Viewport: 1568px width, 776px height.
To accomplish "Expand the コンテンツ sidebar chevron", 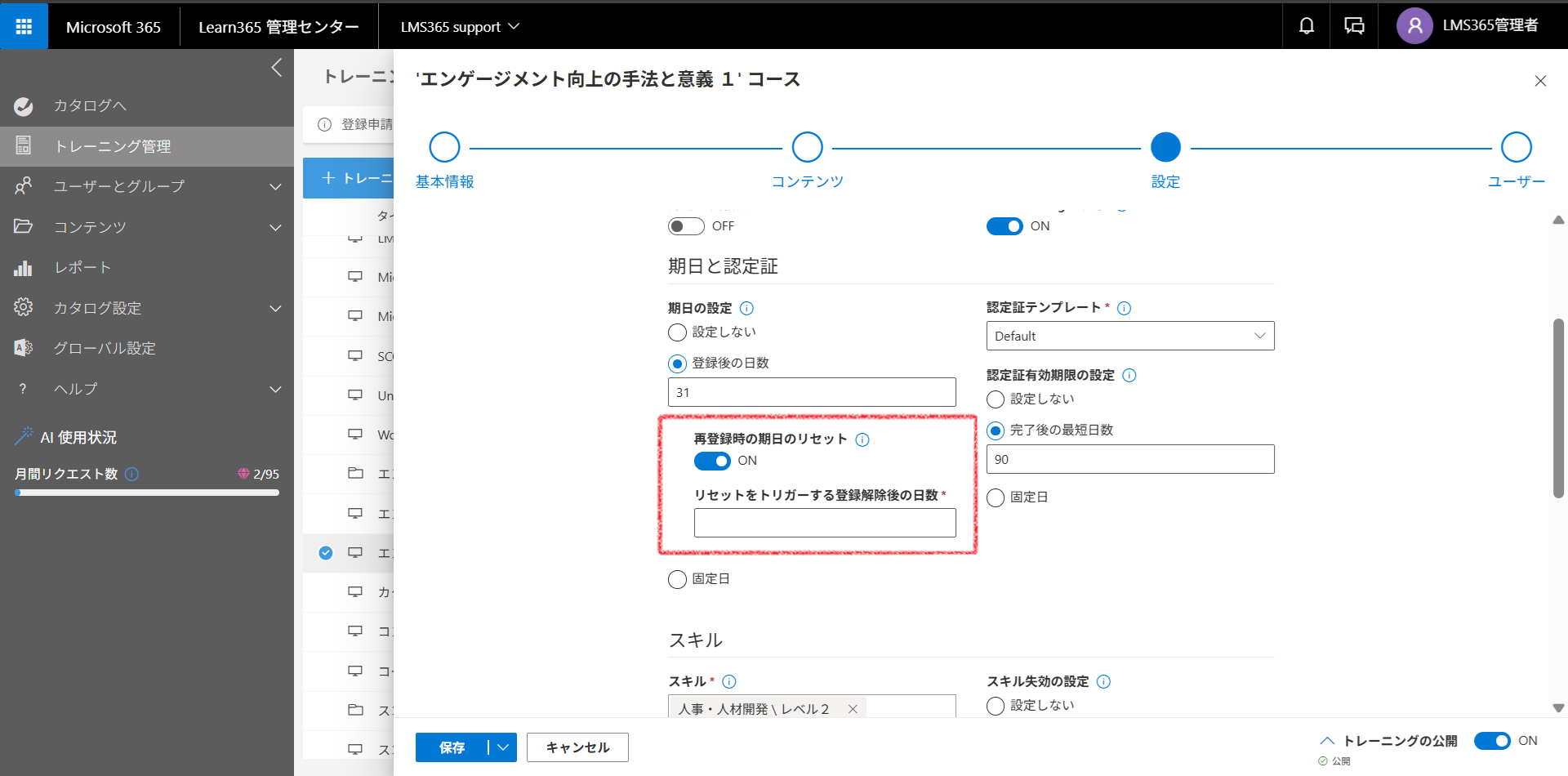I will tap(275, 227).
